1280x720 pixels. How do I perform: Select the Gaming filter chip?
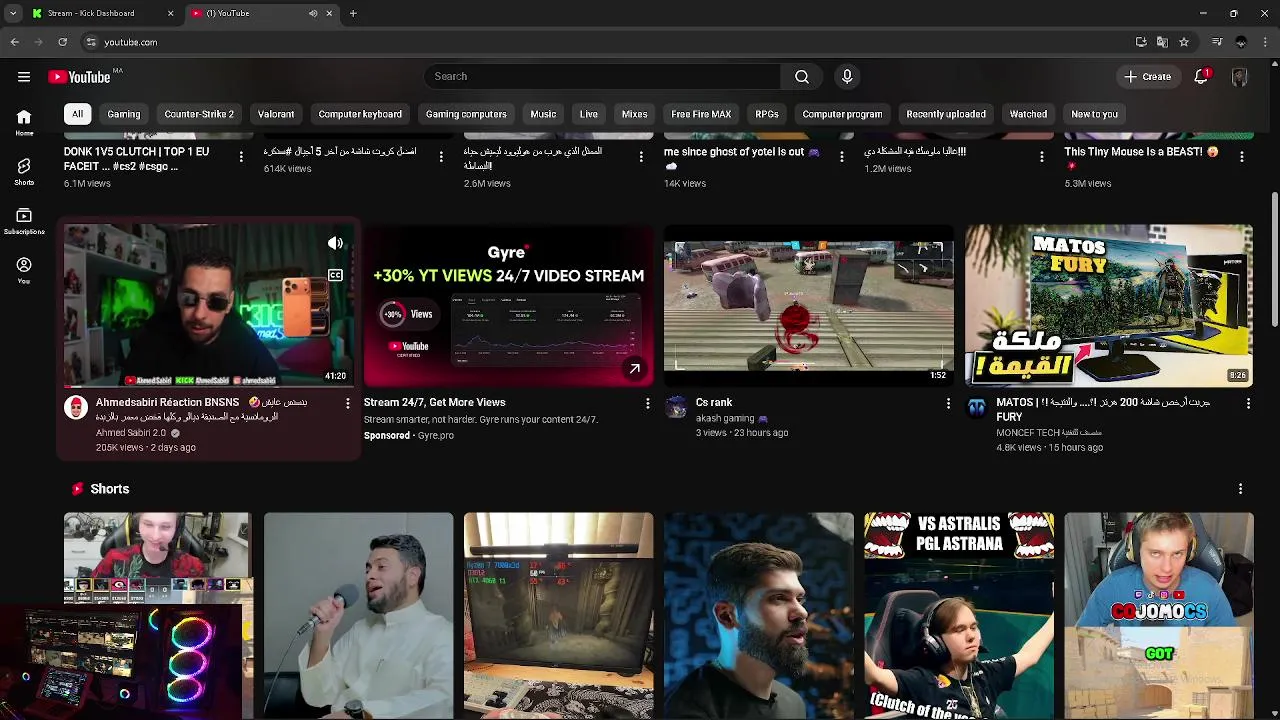coord(124,114)
